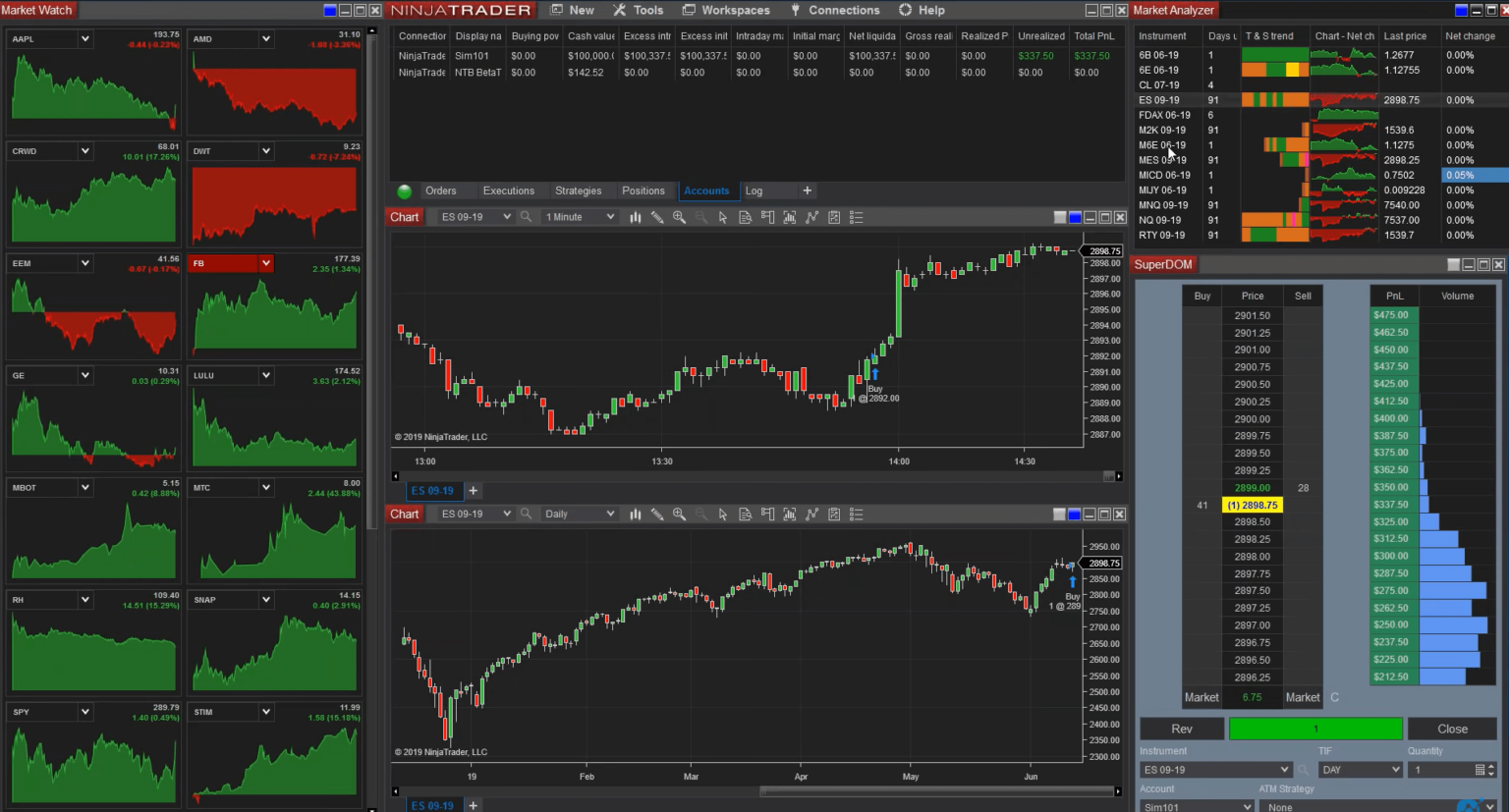Image resolution: width=1509 pixels, height=812 pixels.
Task: Open the TIF dropdown showing DAY
Action: (1361, 770)
